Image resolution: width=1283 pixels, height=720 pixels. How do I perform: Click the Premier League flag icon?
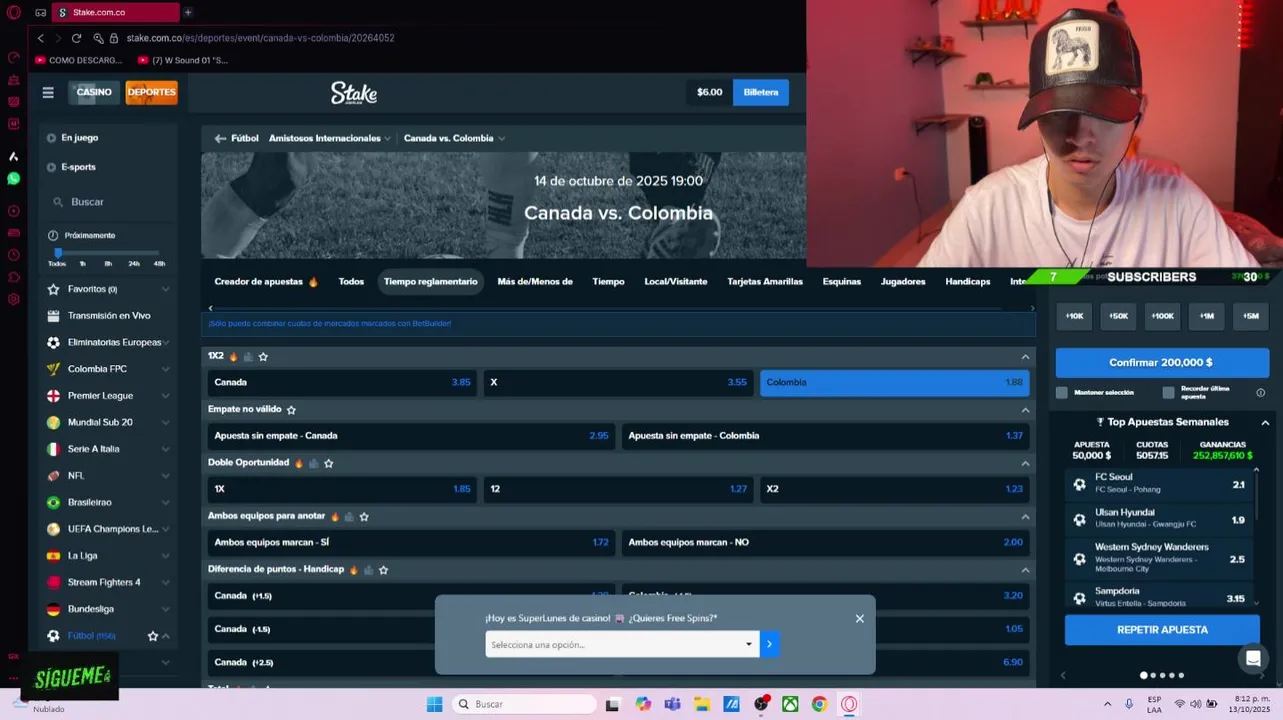tap(53, 396)
